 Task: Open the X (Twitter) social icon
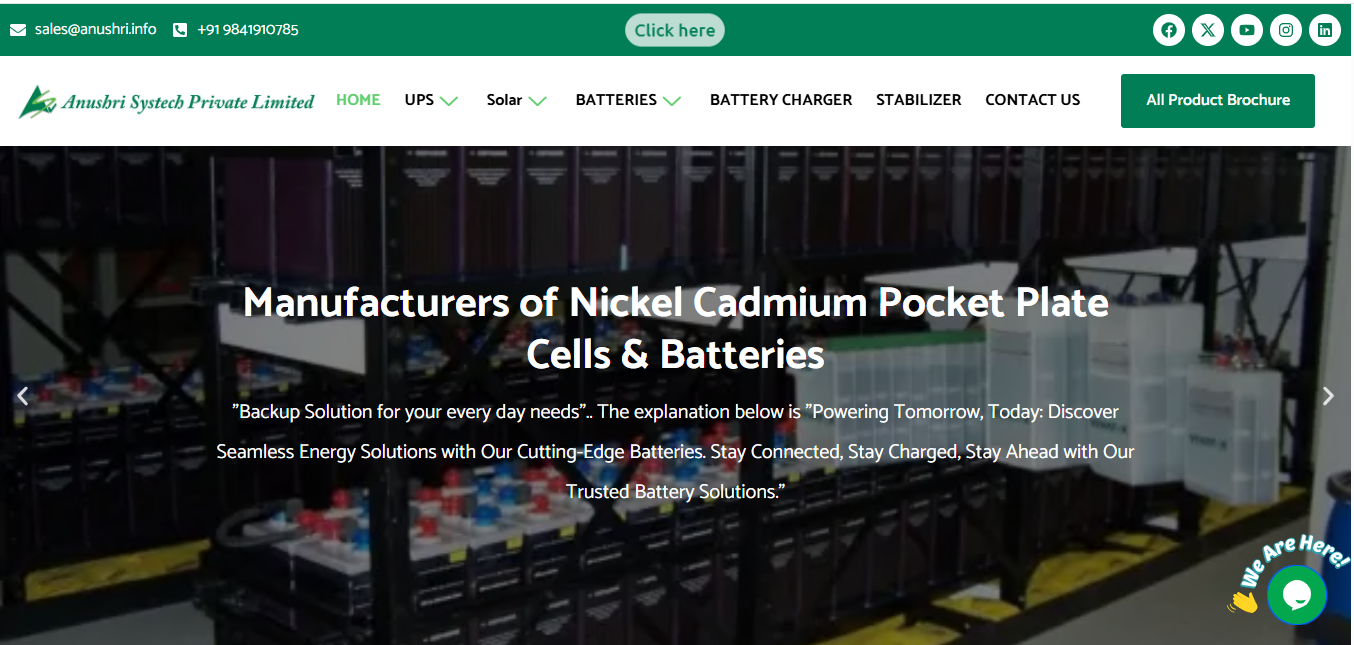tap(1208, 30)
